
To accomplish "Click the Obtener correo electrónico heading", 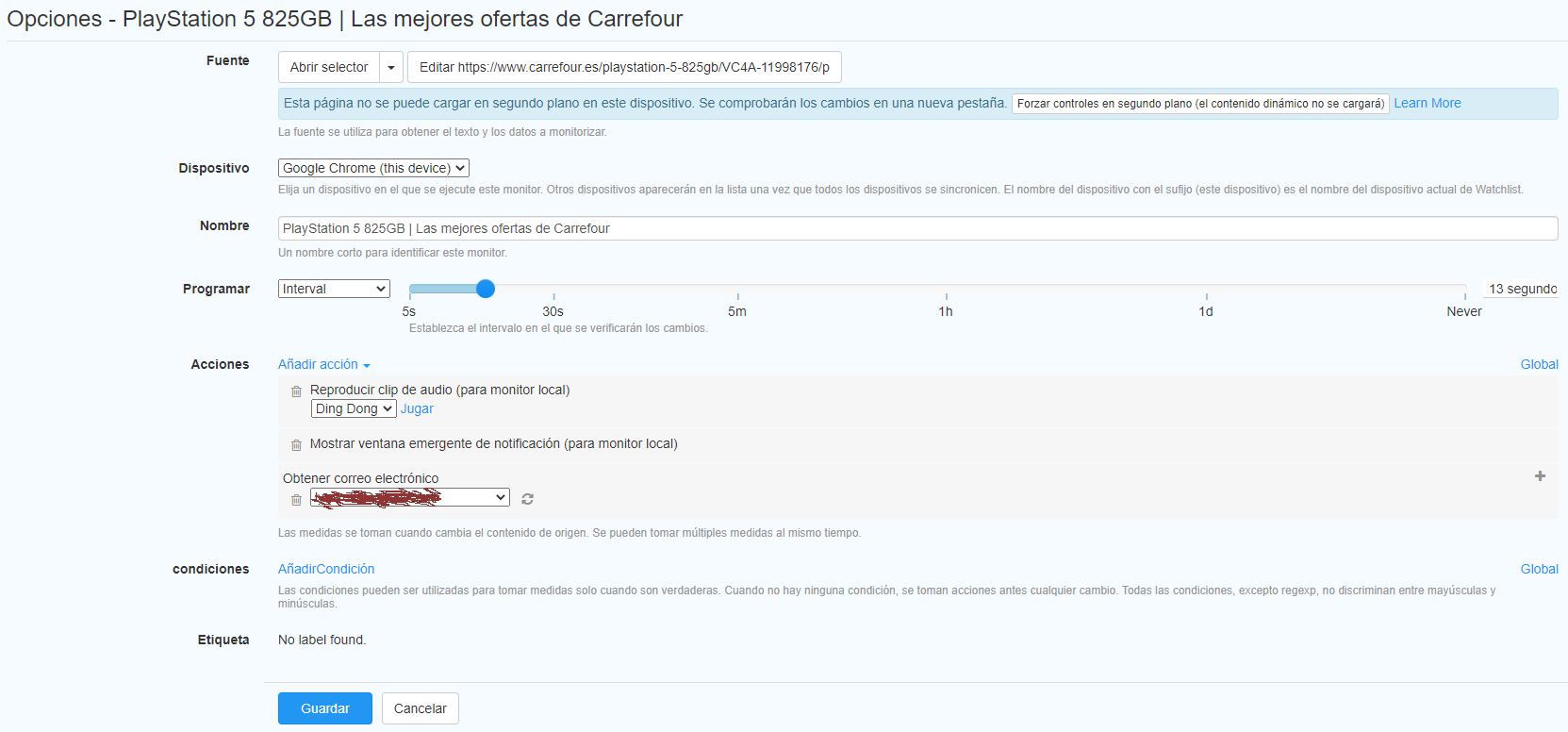I will click(360, 478).
